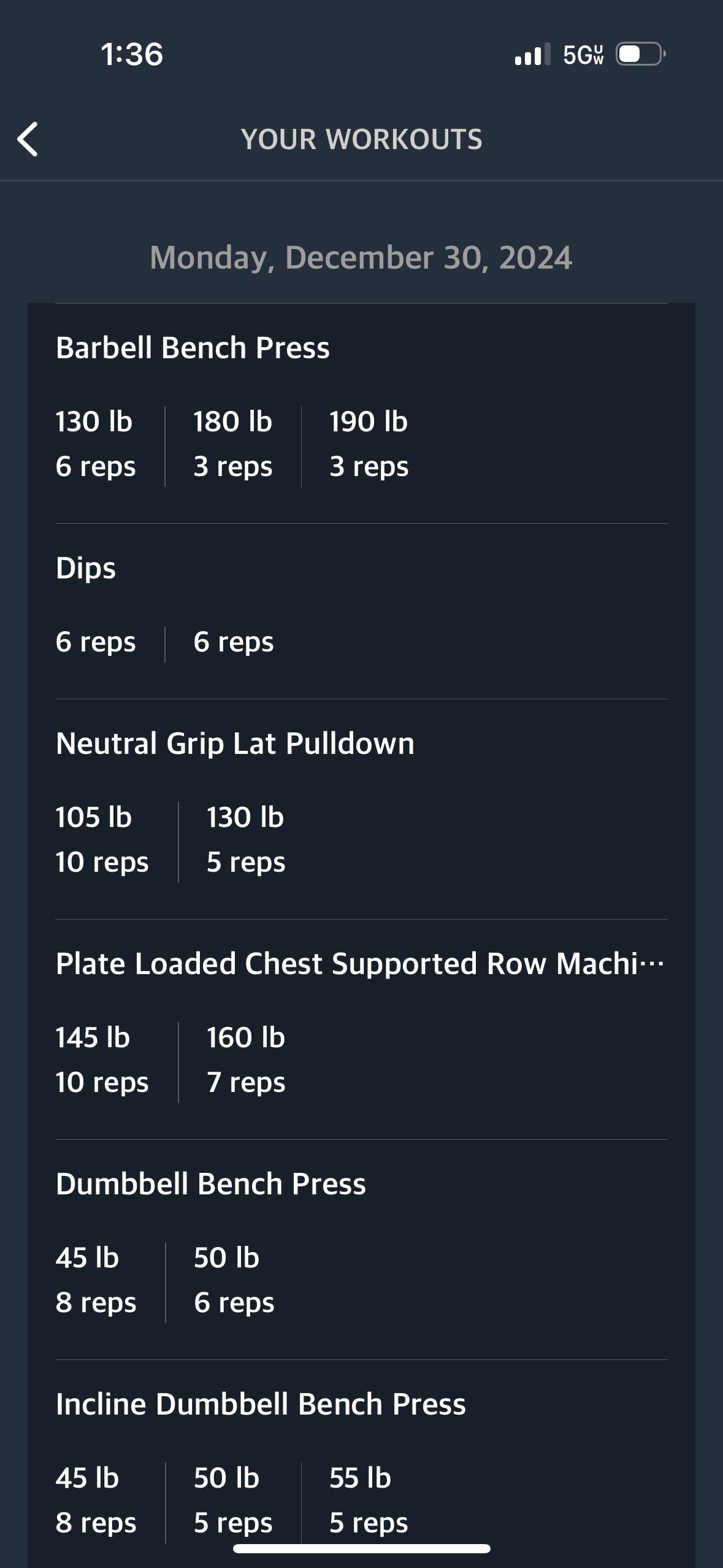Image resolution: width=723 pixels, height=1568 pixels.
Task: Select the 190 lb bench press set
Action: (369, 444)
